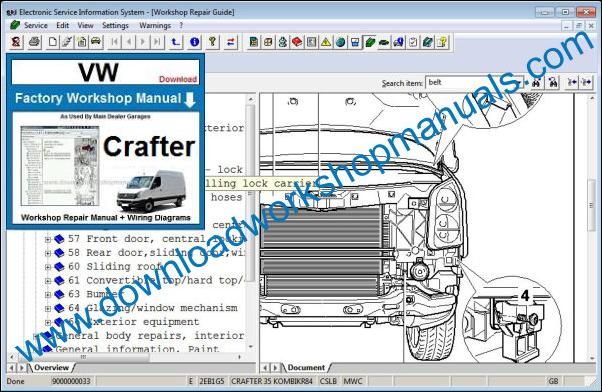
Task: Click the box parts icon
Action: (268, 42)
